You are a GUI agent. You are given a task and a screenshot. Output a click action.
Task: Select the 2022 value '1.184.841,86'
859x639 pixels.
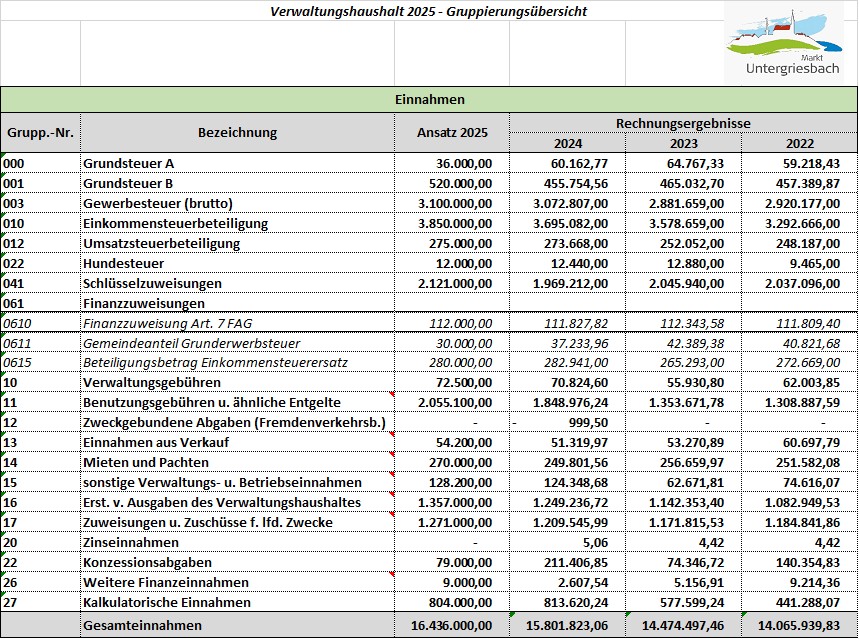[803, 523]
